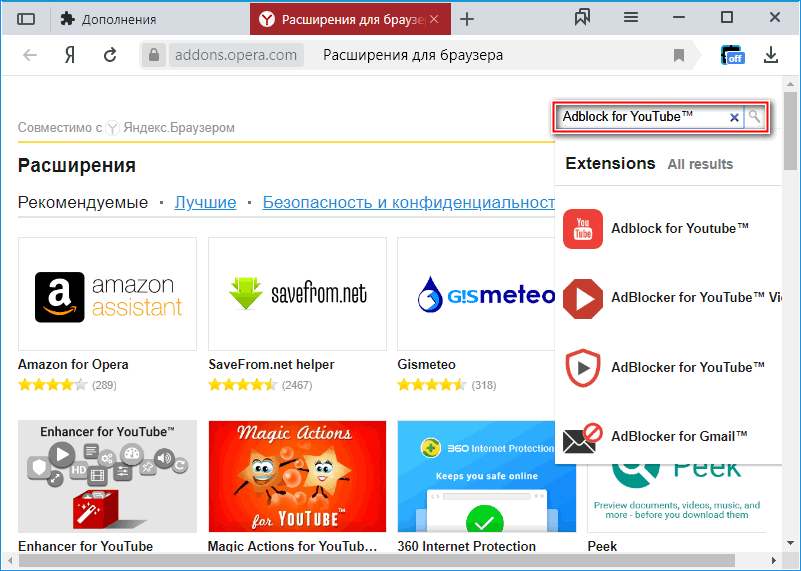The image size is (801, 571).
Task: Open the SaveFrom.net helper thumbnail
Action: [297, 294]
